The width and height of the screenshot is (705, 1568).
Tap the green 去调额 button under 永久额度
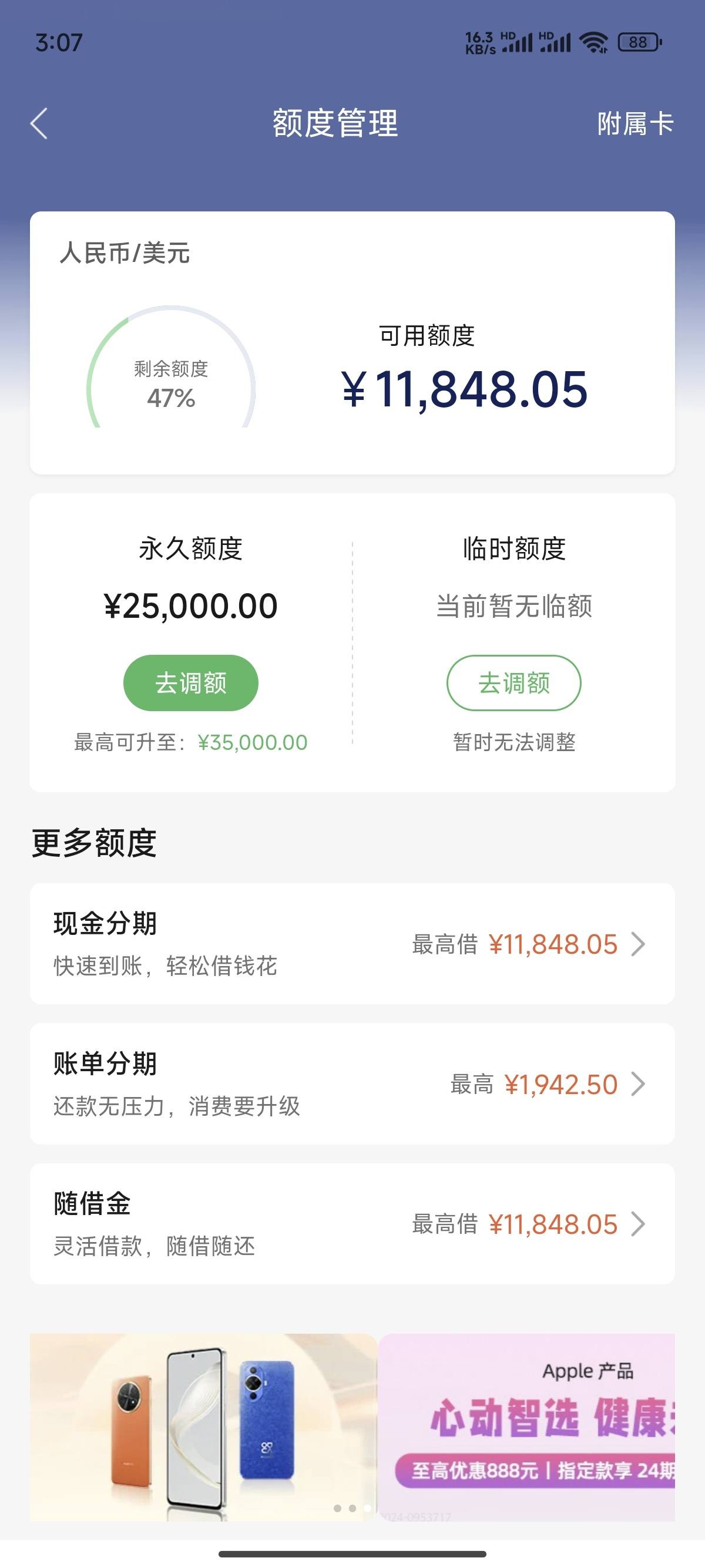[x=190, y=682]
